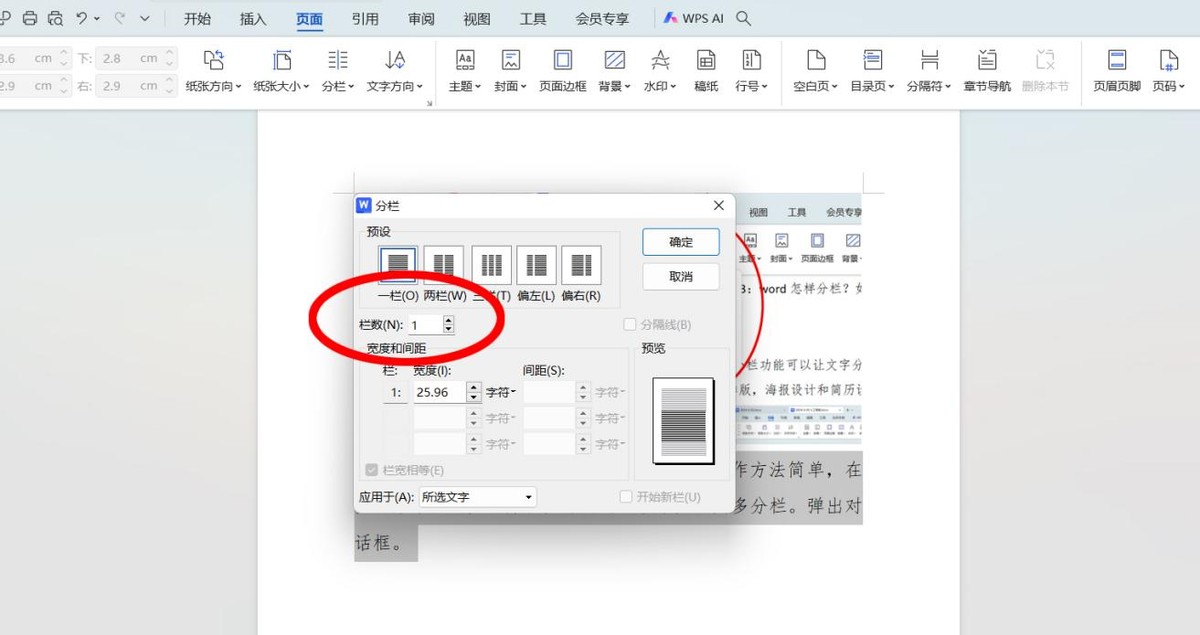Expand the 分隔符 breaks dropdown
Screen dimensions: 1200x635
930,70
